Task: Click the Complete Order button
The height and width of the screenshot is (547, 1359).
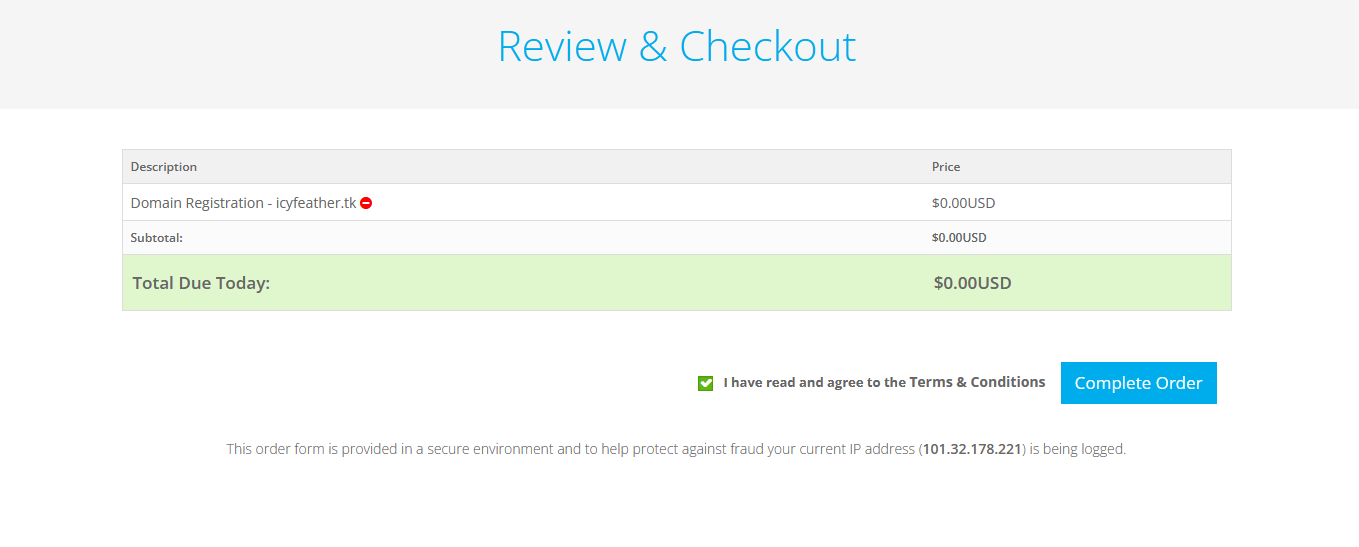Action: [1138, 383]
